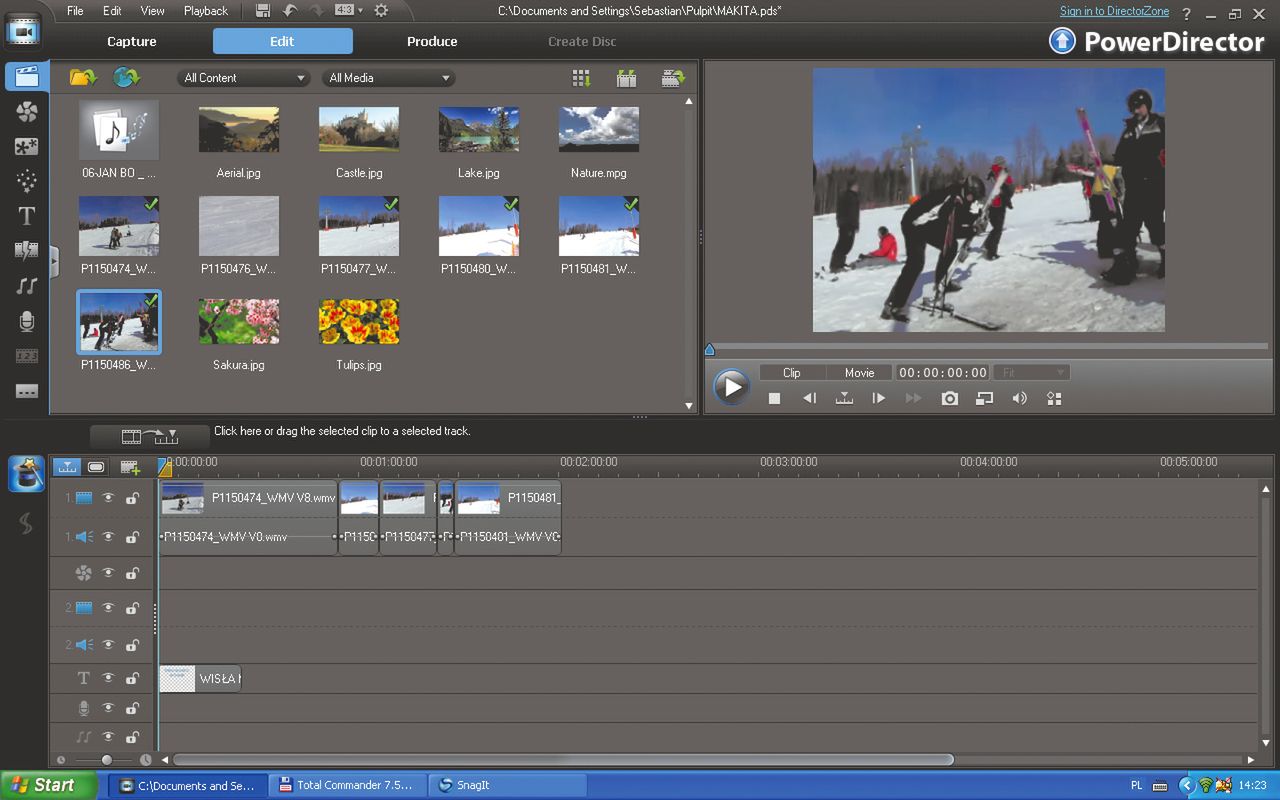Screen dimensions: 1280x800
Task: Lock video track 1
Action: tap(132, 498)
